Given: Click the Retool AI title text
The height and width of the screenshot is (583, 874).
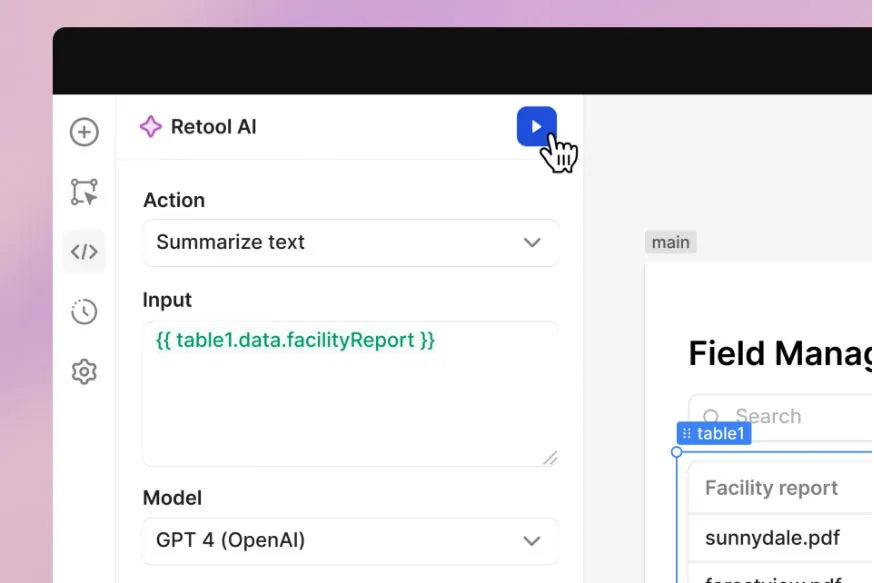Looking at the screenshot, I should pos(213,127).
